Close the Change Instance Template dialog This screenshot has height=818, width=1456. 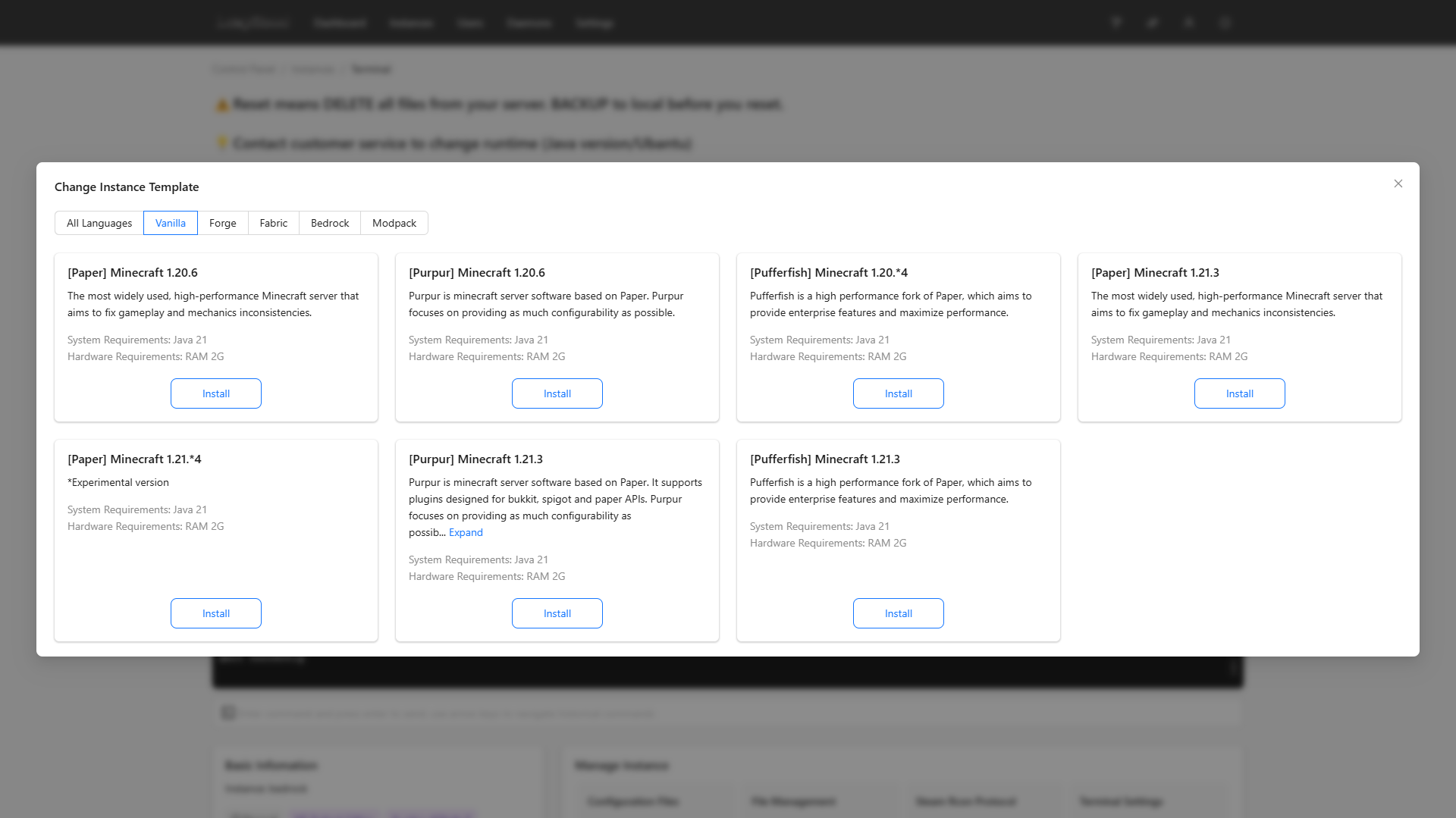(x=1398, y=183)
